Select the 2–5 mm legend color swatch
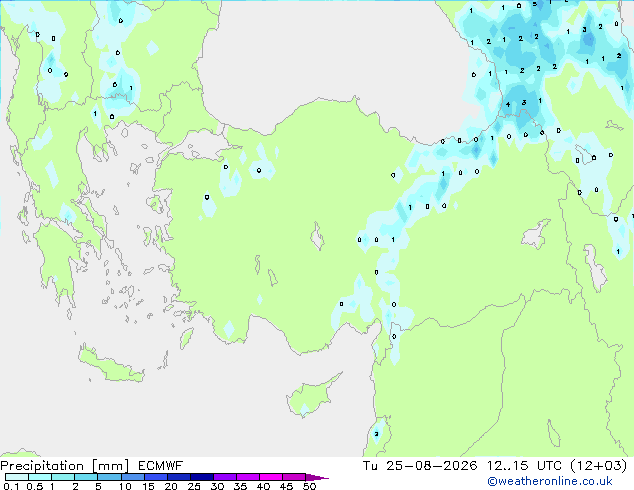Screen dimensions: 634x490 [x=86, y=477]
